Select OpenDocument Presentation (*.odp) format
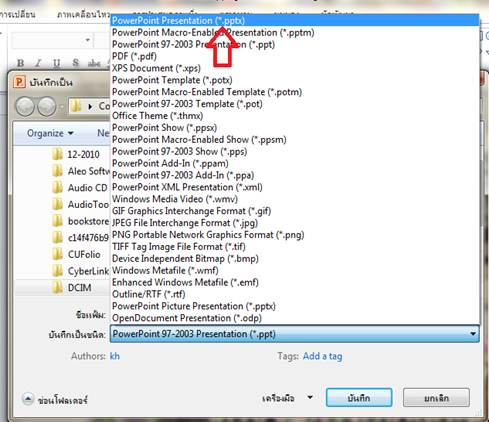489x422 pixels. point(187,318)
